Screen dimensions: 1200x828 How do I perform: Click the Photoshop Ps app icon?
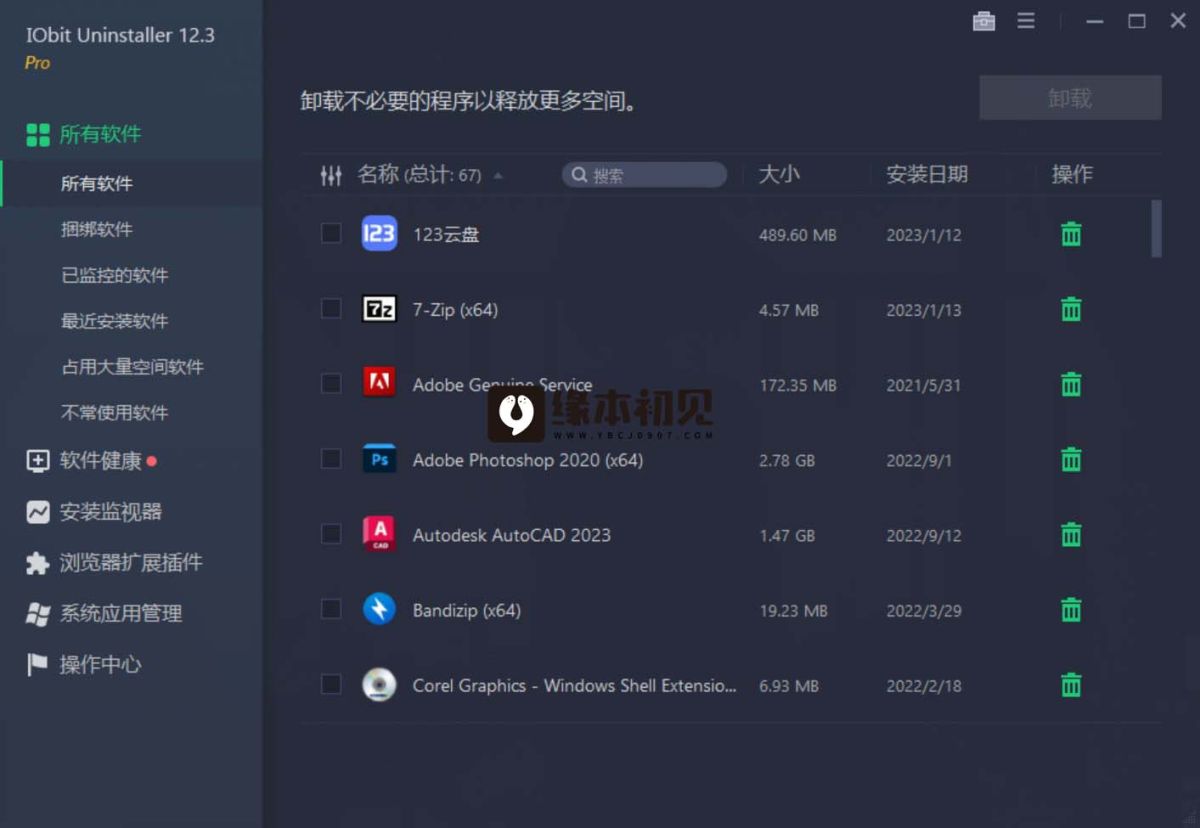pyautogui.click(x=379, y=459)
